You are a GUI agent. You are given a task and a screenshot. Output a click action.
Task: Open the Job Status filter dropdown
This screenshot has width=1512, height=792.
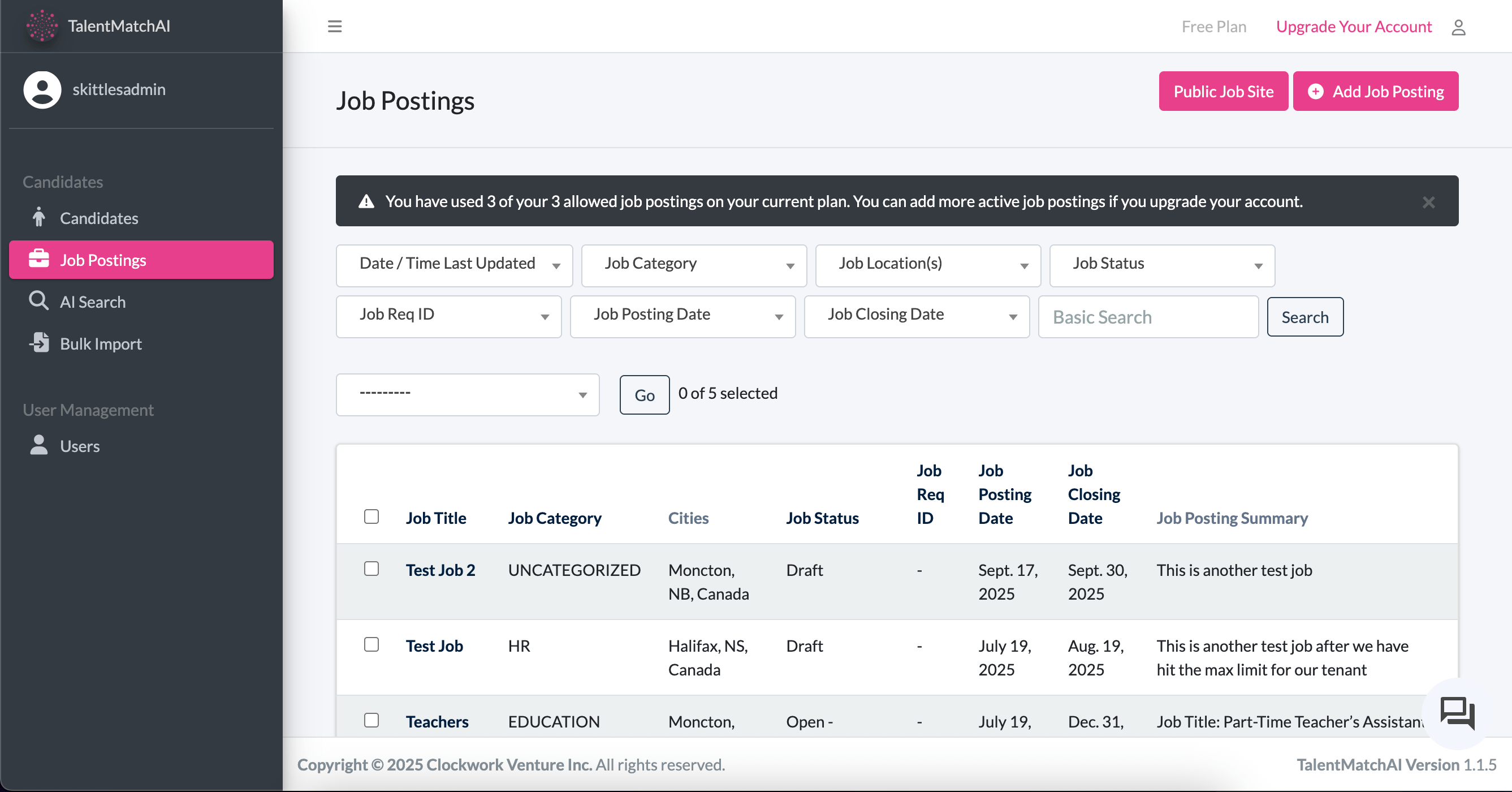(1161, 265)
